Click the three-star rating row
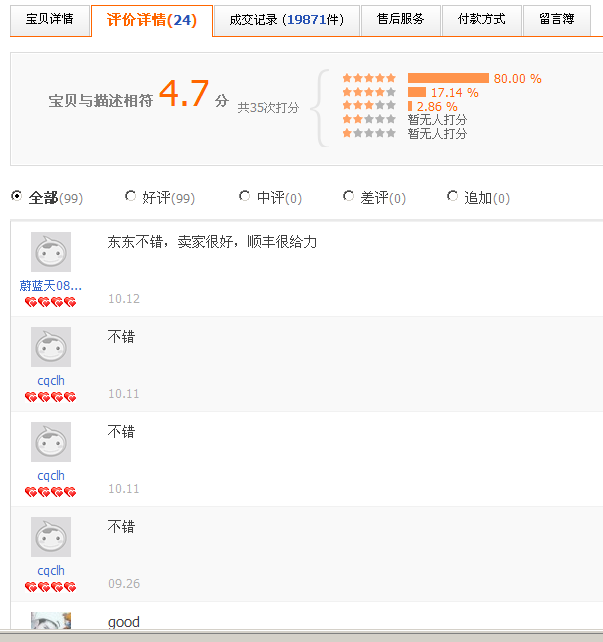603x642 pixels. click(x=369, y=106)
